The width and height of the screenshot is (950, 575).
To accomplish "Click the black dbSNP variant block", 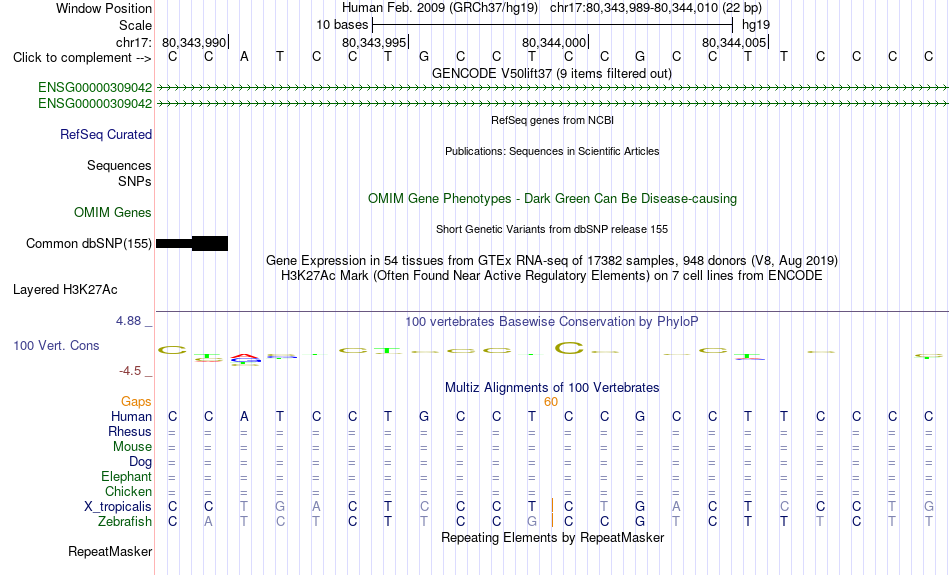I will point(192,244).
